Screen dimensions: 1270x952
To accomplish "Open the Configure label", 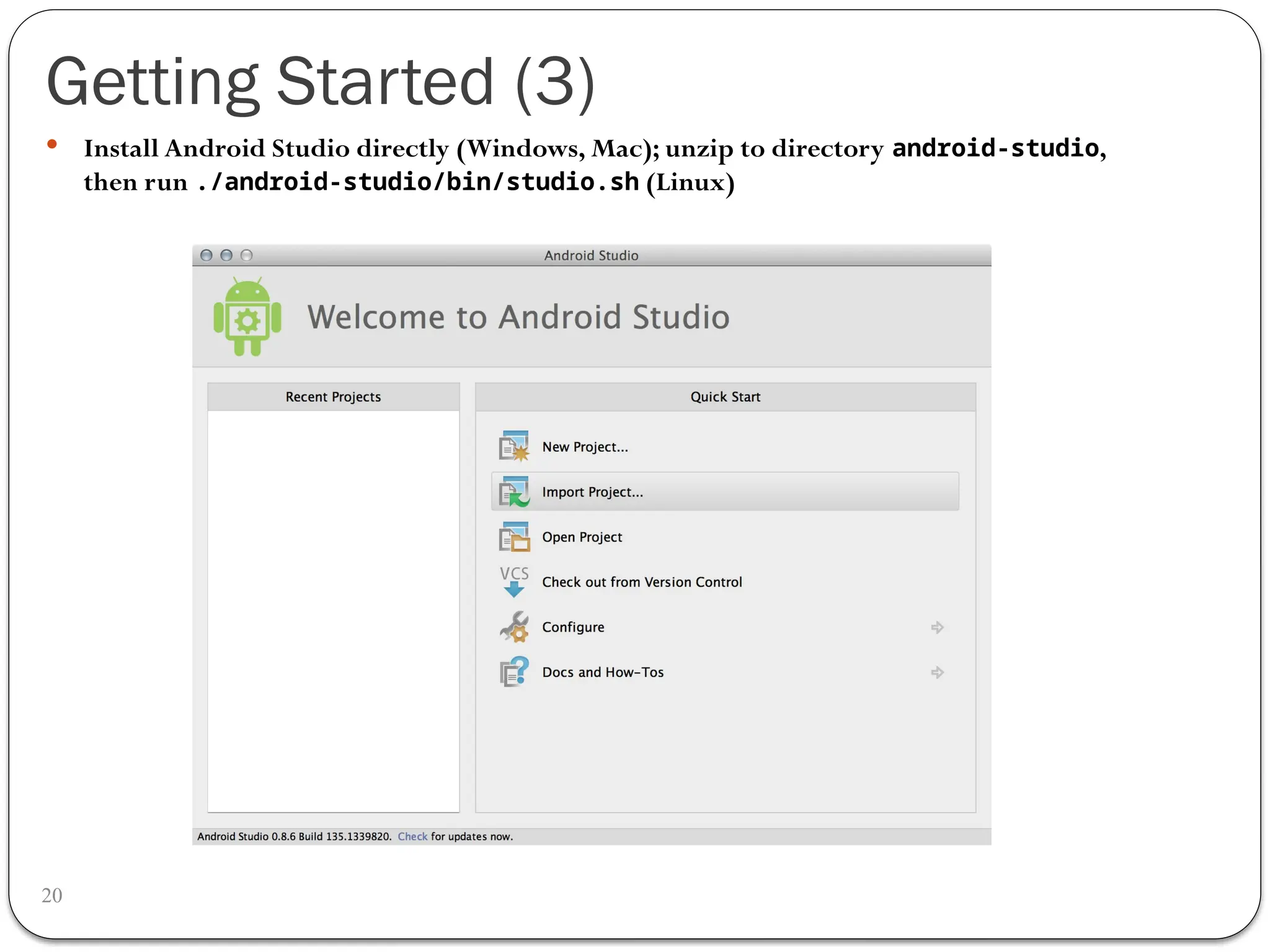I will (x=573, y=627).
